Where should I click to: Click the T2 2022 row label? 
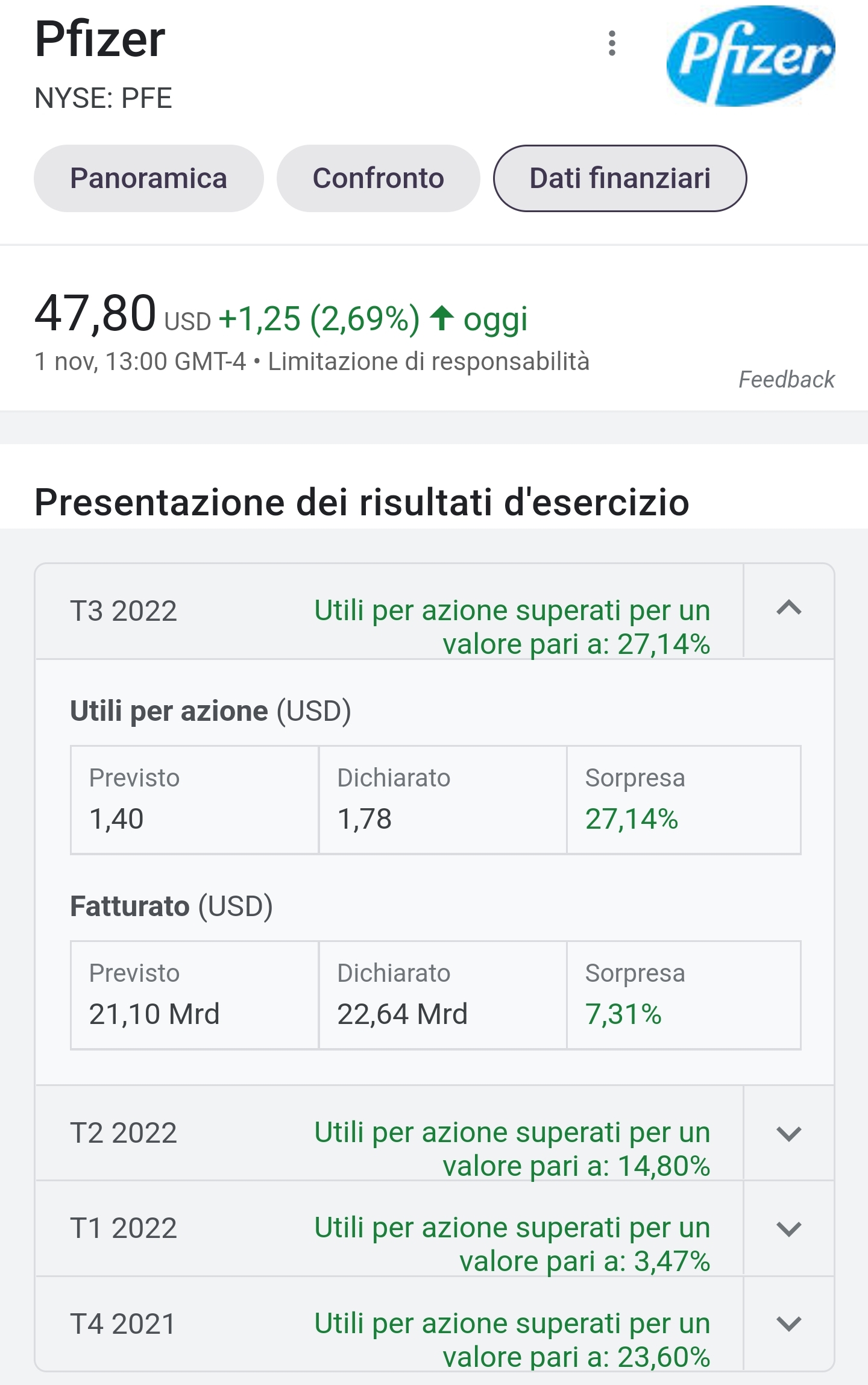point(124,1133)
